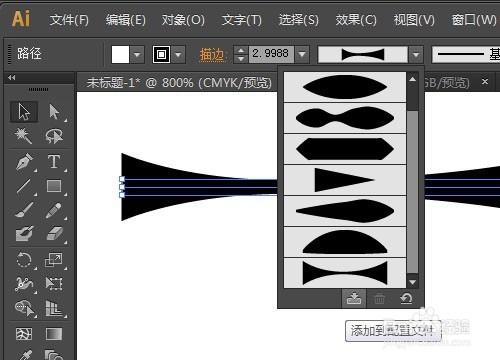500x360 pixels.
Task: Choose the hexagonal bar width profile
Action: [345, 149]
